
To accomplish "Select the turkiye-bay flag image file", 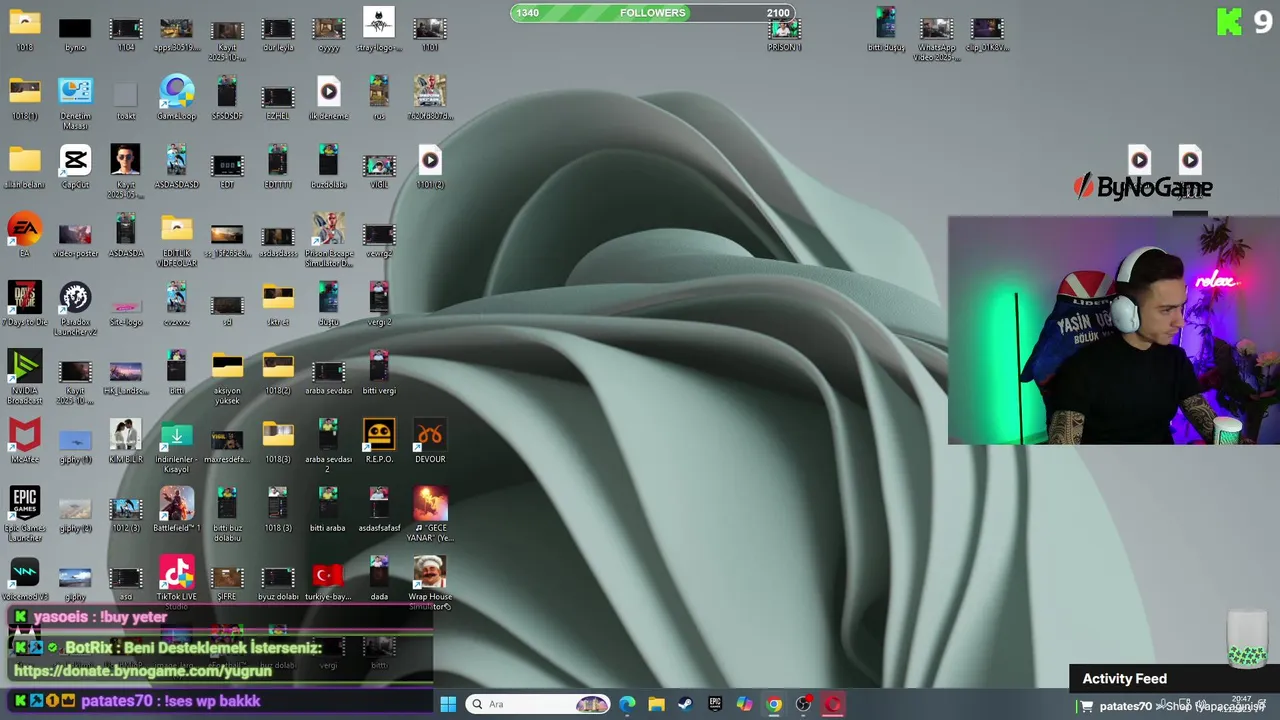I will [x=328, y=580].
